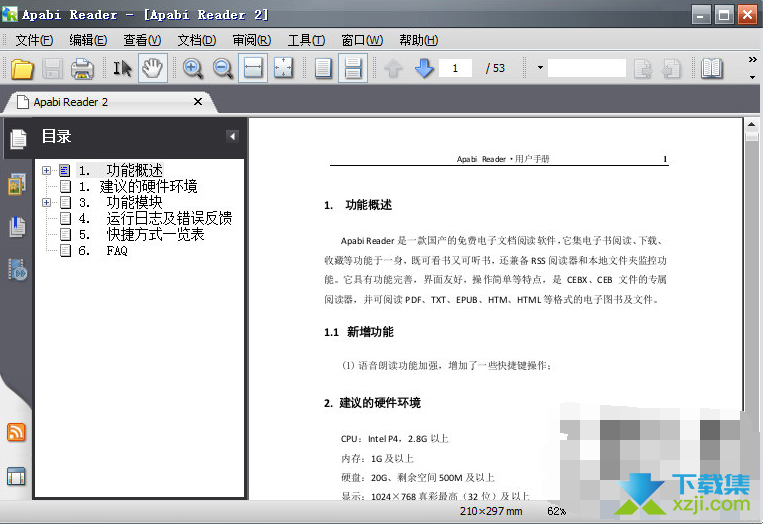Maximize the Apabi Reader window

(724, 15)
